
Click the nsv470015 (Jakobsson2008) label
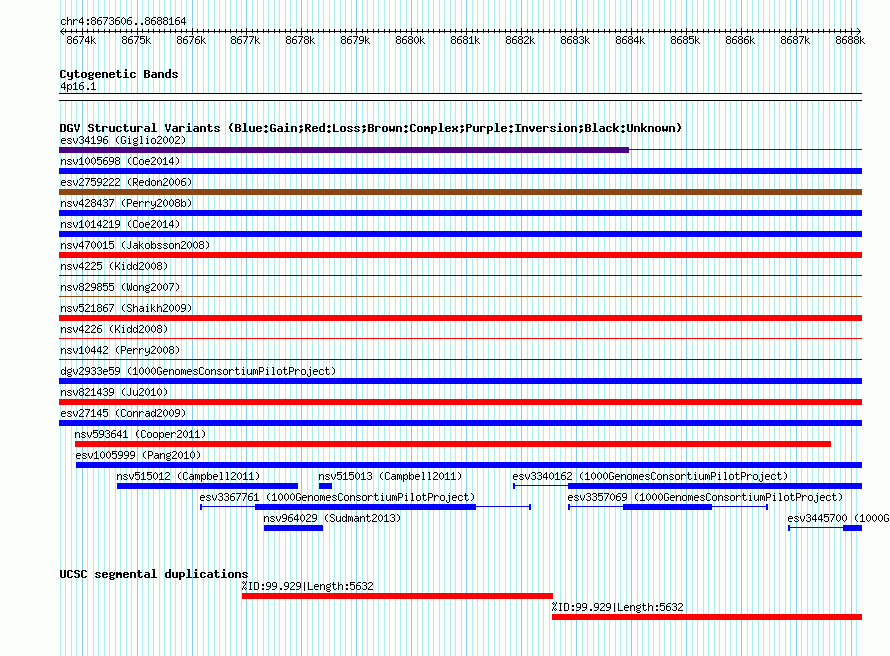pos(135,245)
